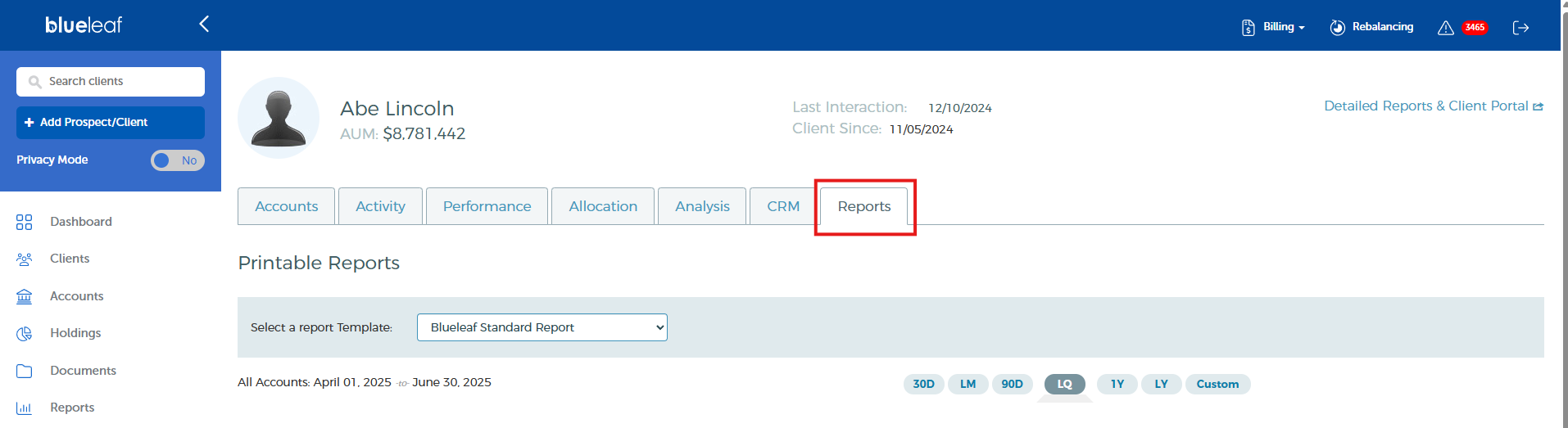Click the last interaction date 12/10/2024
The height and width of the screenshot is (428, 1568).
[x=960, y=108]
